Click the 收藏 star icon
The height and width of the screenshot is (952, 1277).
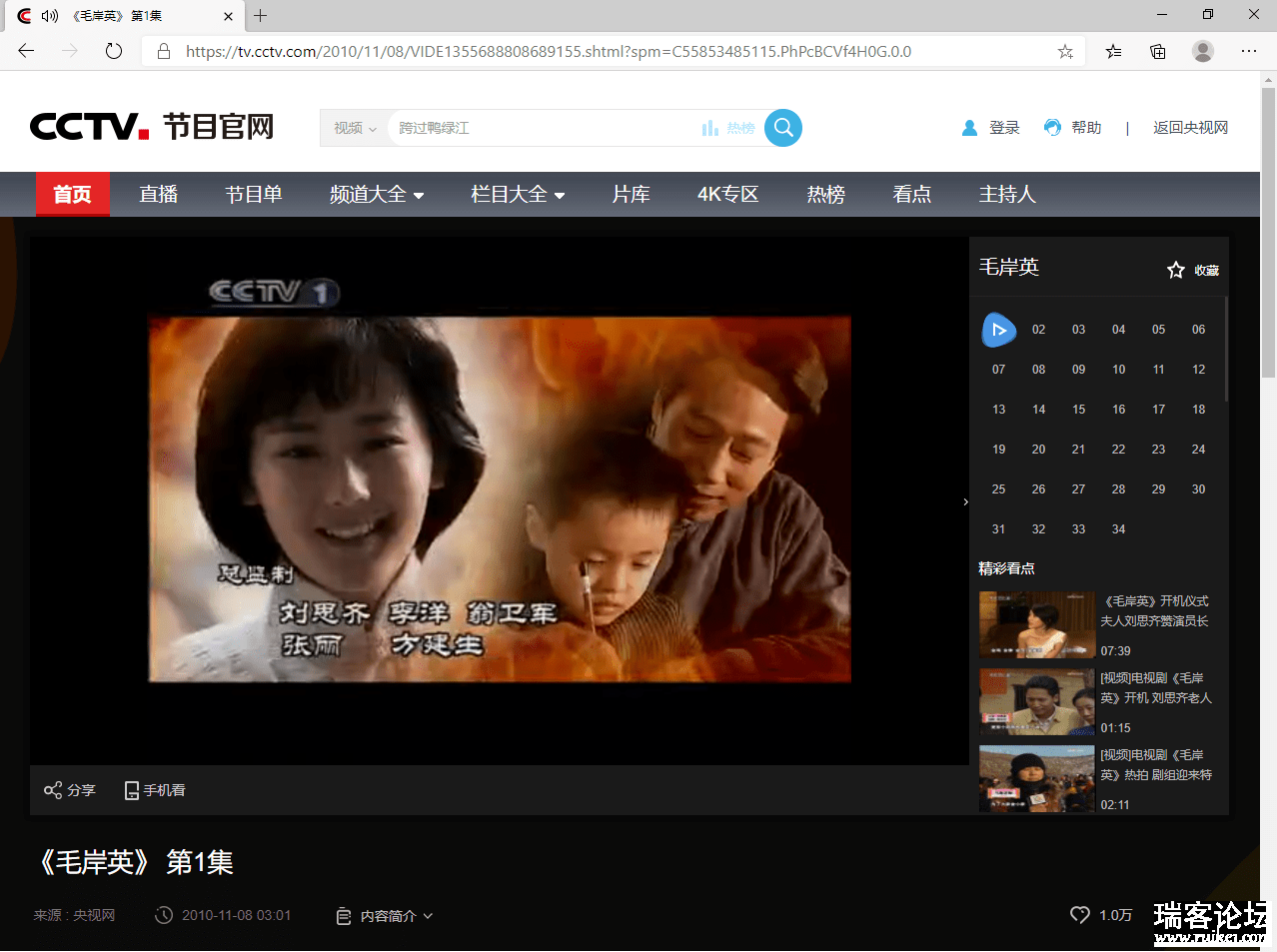tap(1176, 270)
